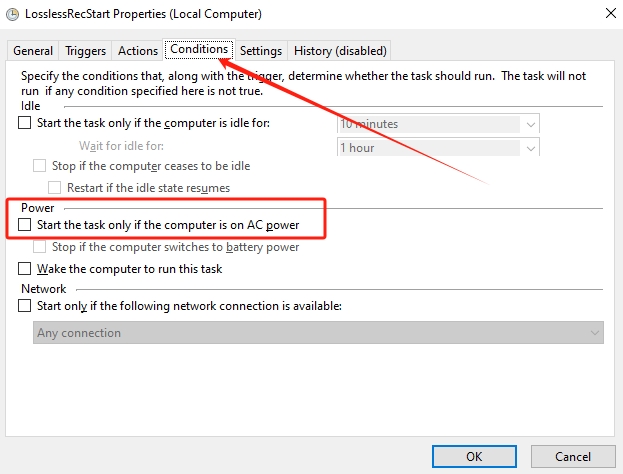Enable Wake the computer to run task
Image resolution: width=623 pixels, height=474 pixels.
25,269
